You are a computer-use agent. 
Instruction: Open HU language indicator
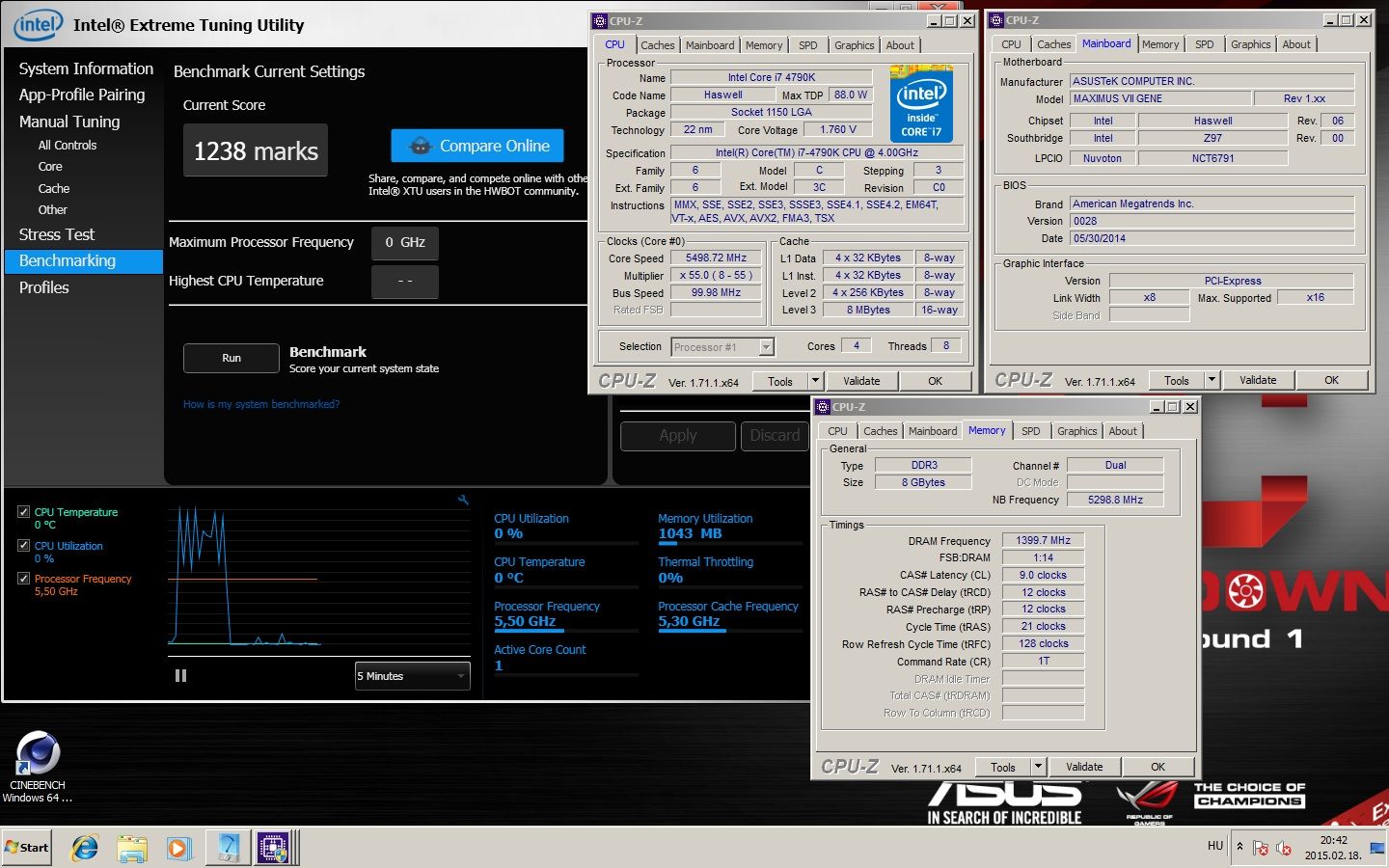[1215, 846]
